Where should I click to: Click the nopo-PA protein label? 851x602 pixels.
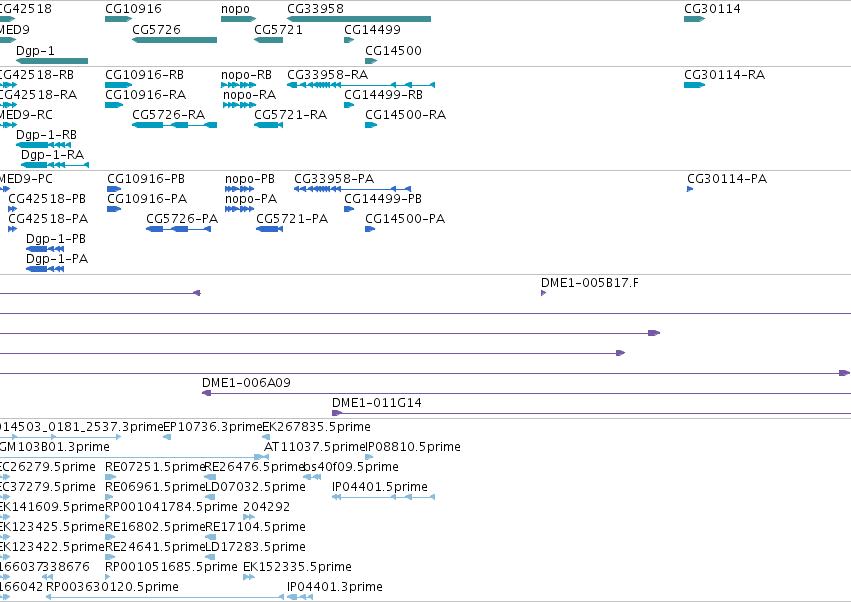pos(251,199)
